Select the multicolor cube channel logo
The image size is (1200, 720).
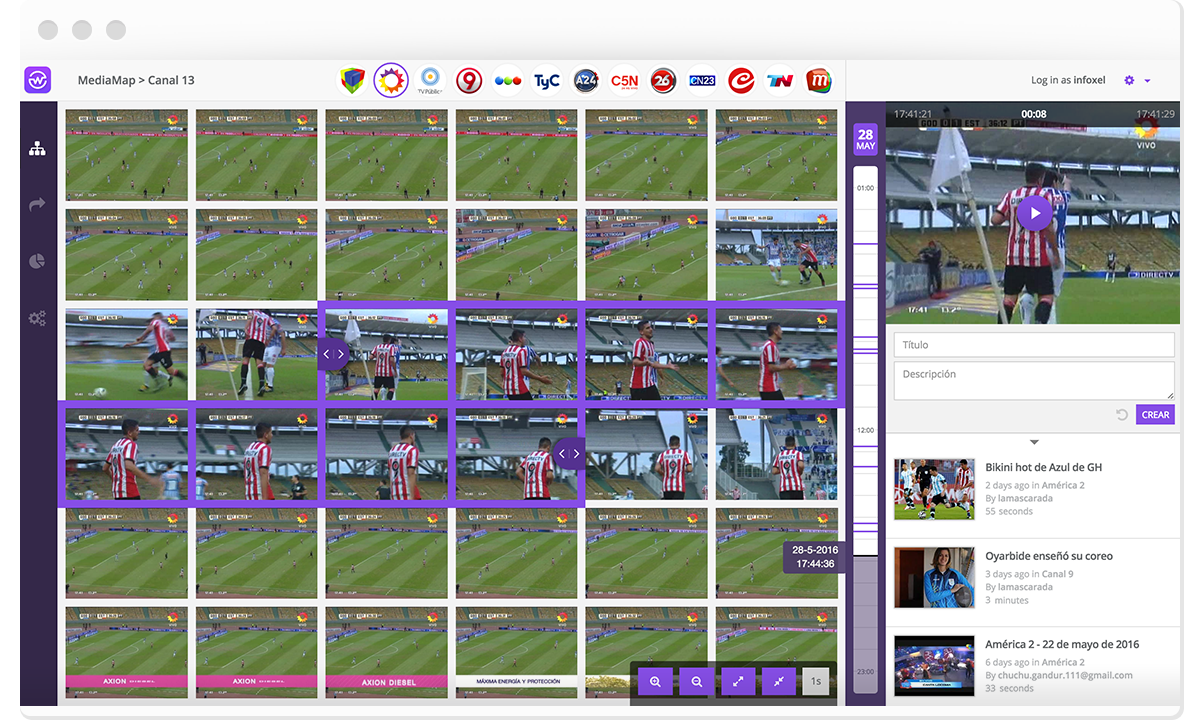pyautogui.click(x=352, y=80)
